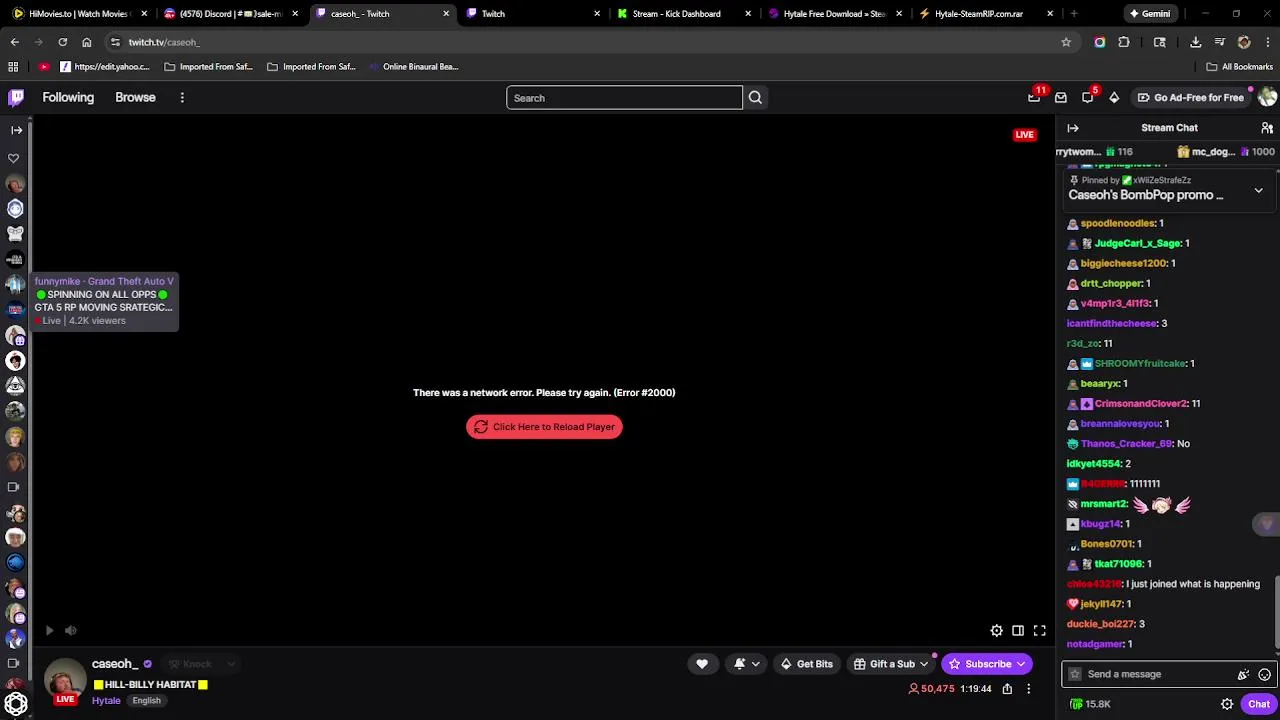Click the channel points balance 15.8K

1090,704
